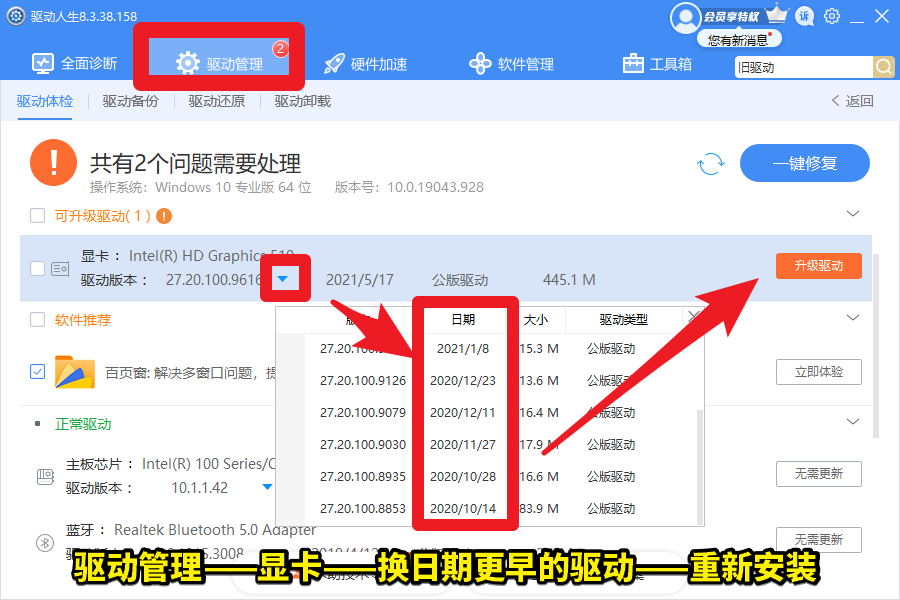Open the 工具箱 tab
Screen dimensions: 900x600
click(657, 64)
